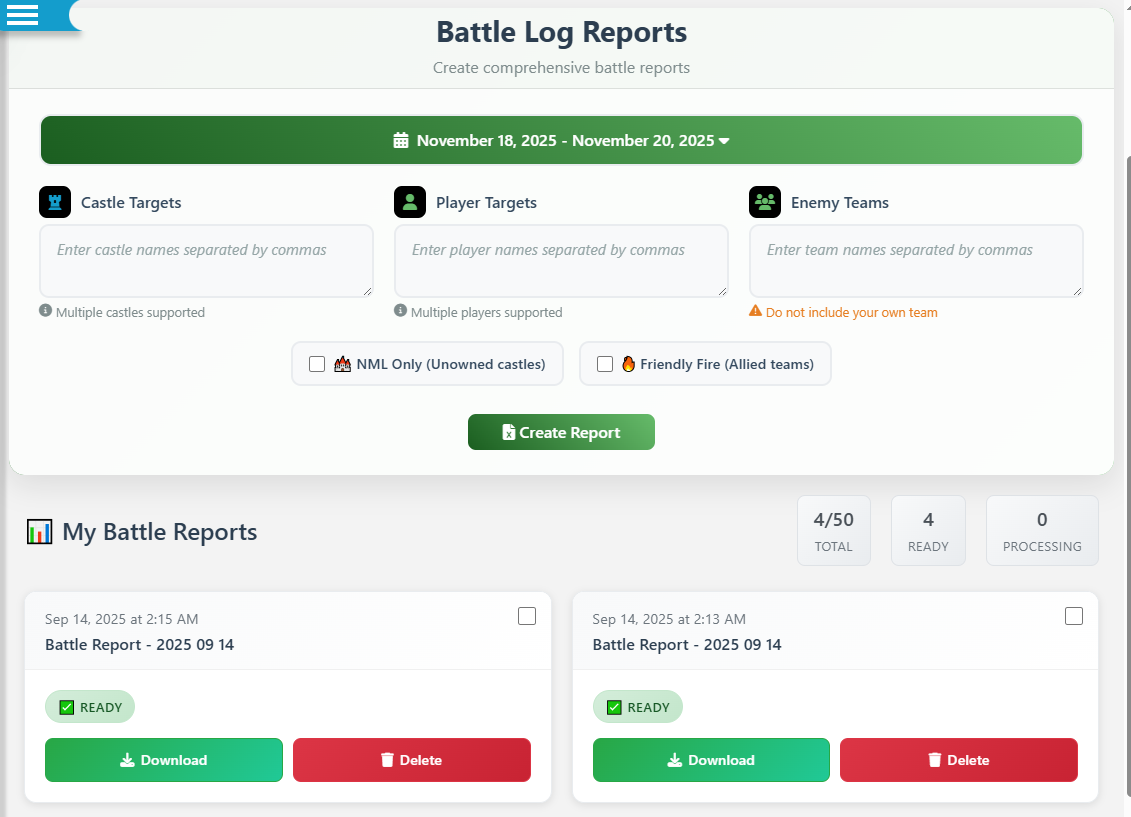Click the download arrow icon on first report
The height and width of the screenshot is (817, 1131).
pos(126,760)
